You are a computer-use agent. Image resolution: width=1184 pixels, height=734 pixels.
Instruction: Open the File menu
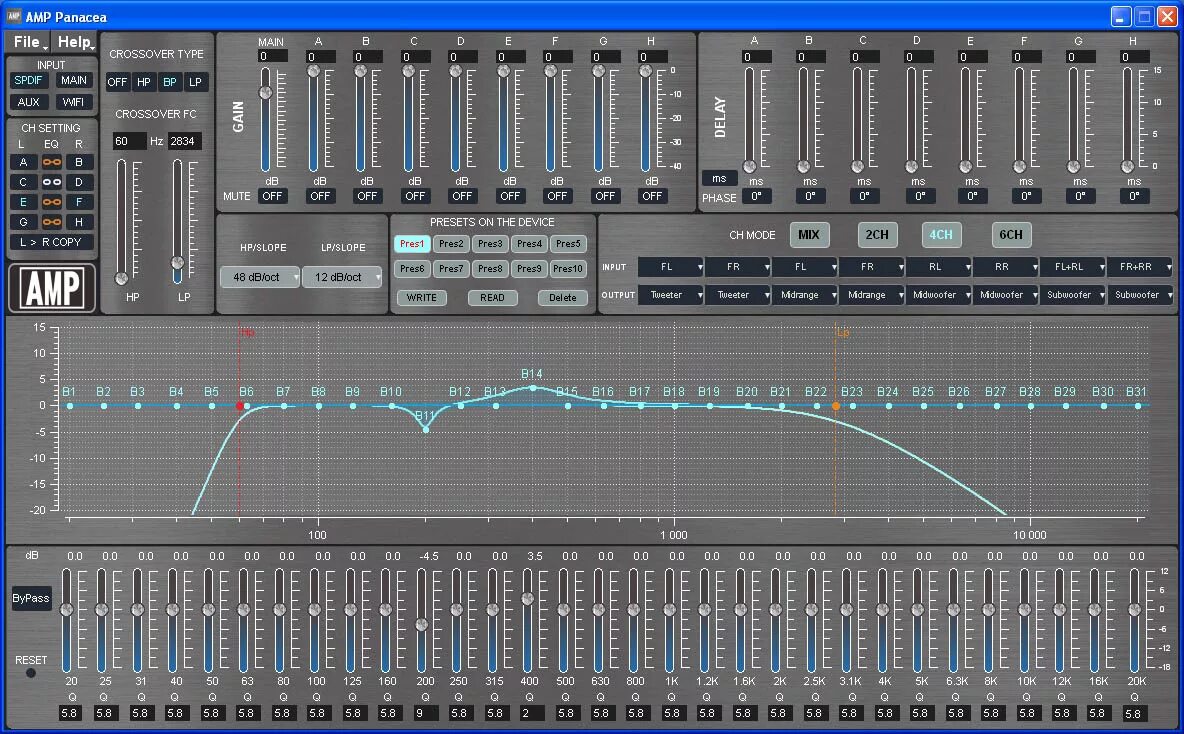click(x=27, y=41)
